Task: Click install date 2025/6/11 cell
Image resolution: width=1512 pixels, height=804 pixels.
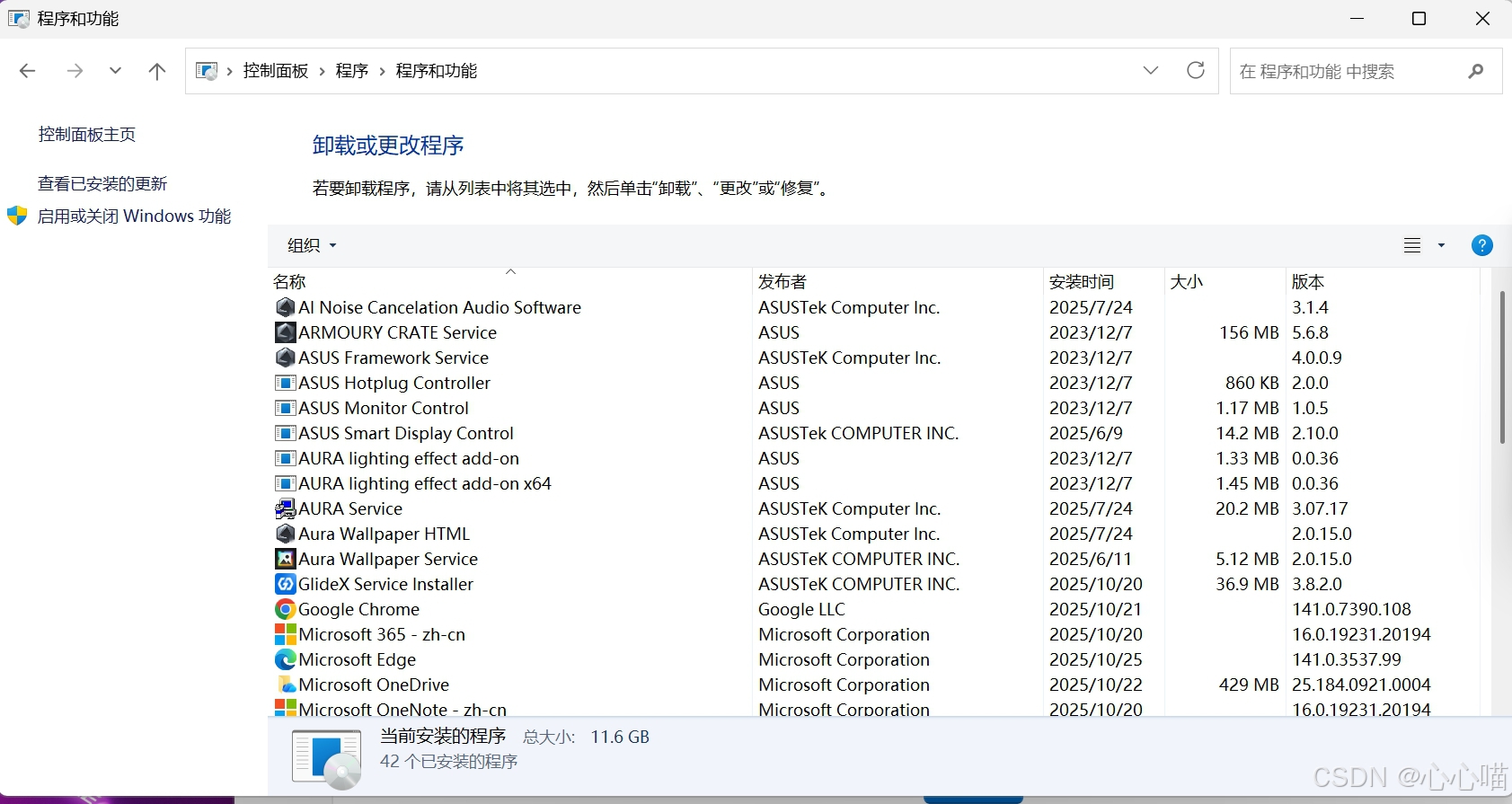Action: coord(1091,559)
